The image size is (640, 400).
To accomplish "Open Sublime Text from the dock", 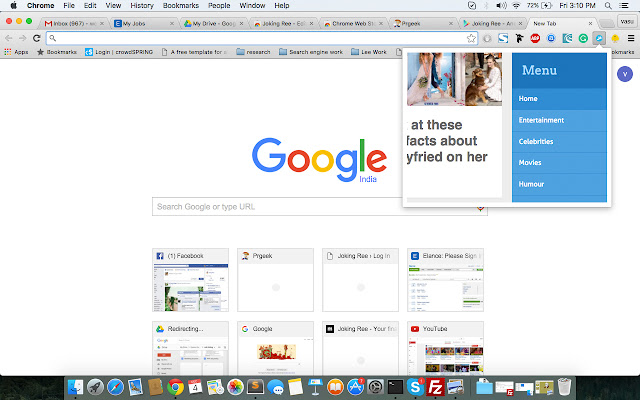I will 256,387.
